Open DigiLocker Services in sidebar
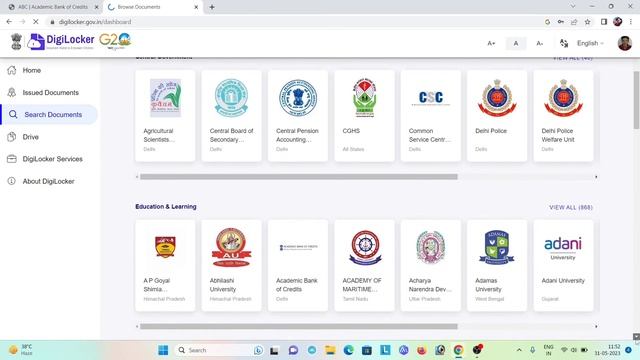The height and width of the screenshot is (360, 640). pos(45,159)
